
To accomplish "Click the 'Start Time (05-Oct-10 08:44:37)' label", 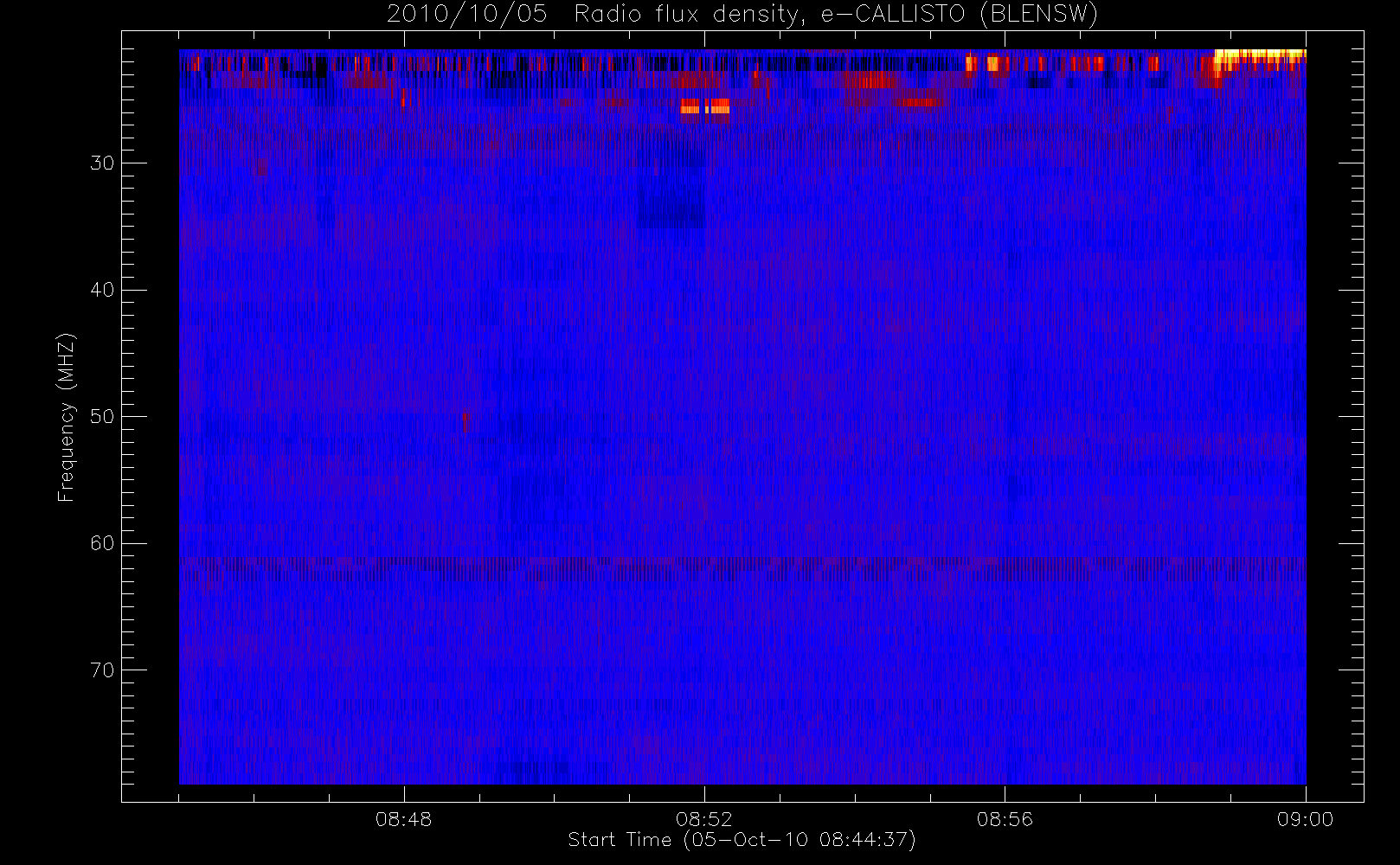I will coord(742,840).
